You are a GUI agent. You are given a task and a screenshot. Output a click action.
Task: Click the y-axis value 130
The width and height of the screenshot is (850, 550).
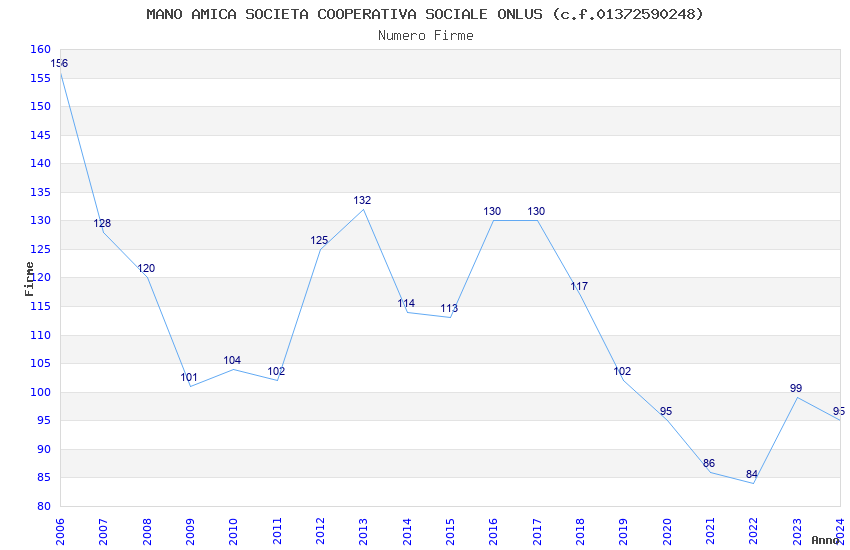coord(41,221)
